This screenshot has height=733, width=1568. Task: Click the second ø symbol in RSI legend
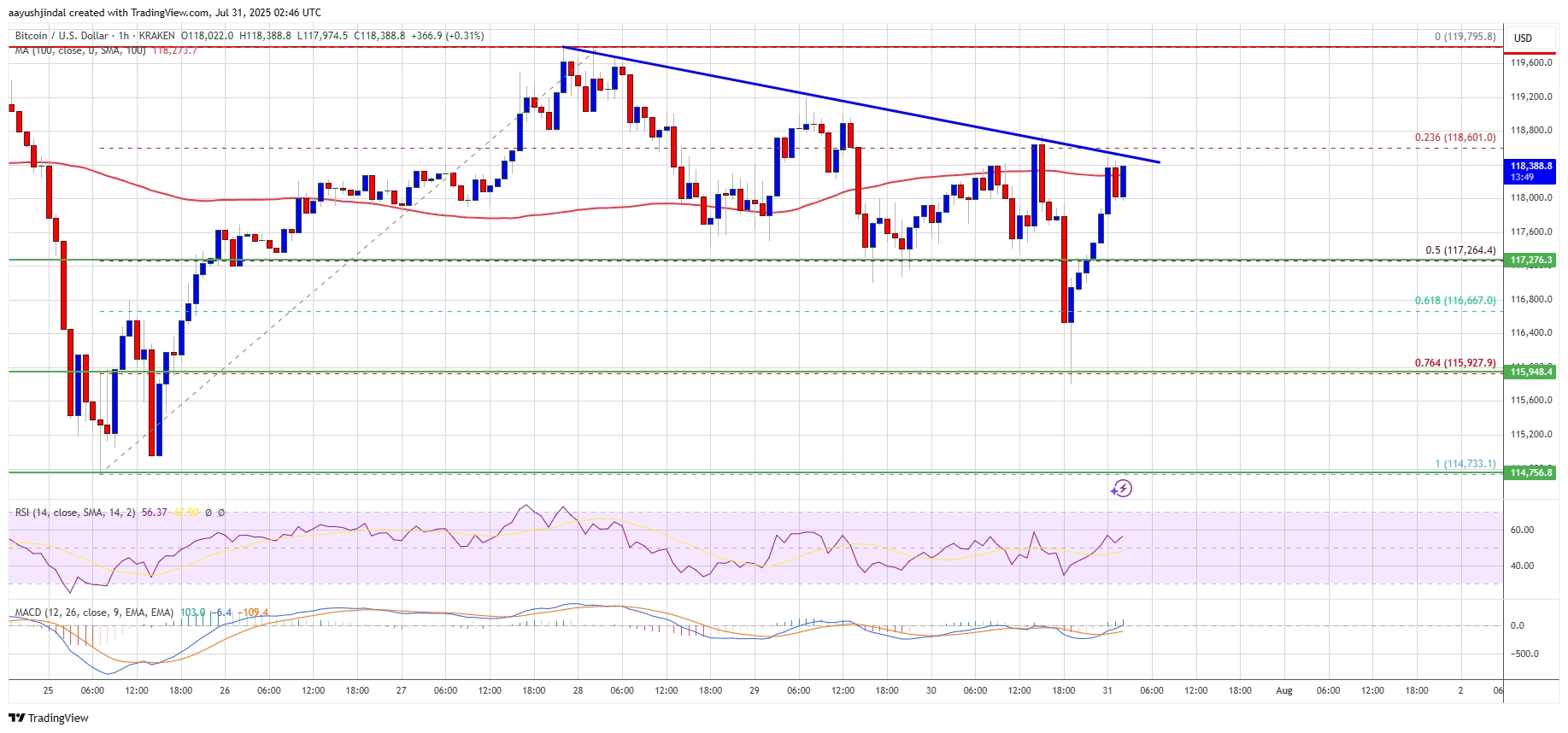tap(221, 513)
